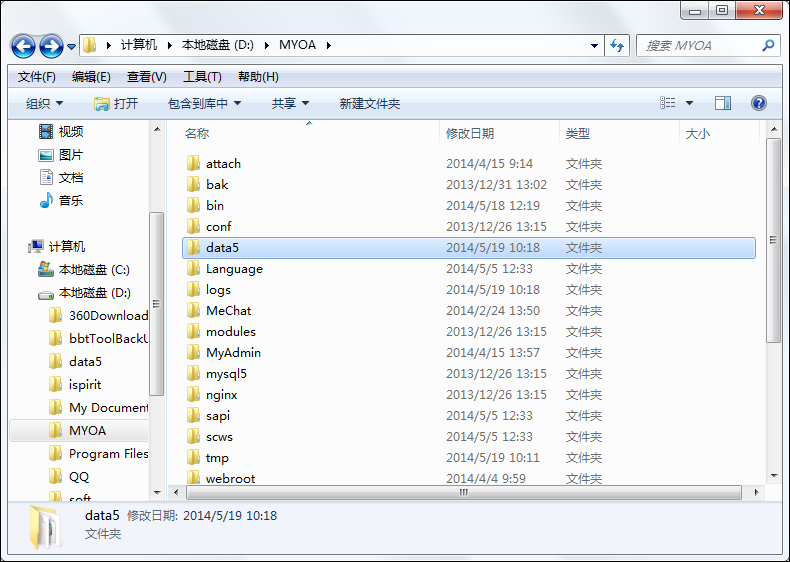Click the magnifier icon in search box
The image size is (790, 562).
pos(768,46)
